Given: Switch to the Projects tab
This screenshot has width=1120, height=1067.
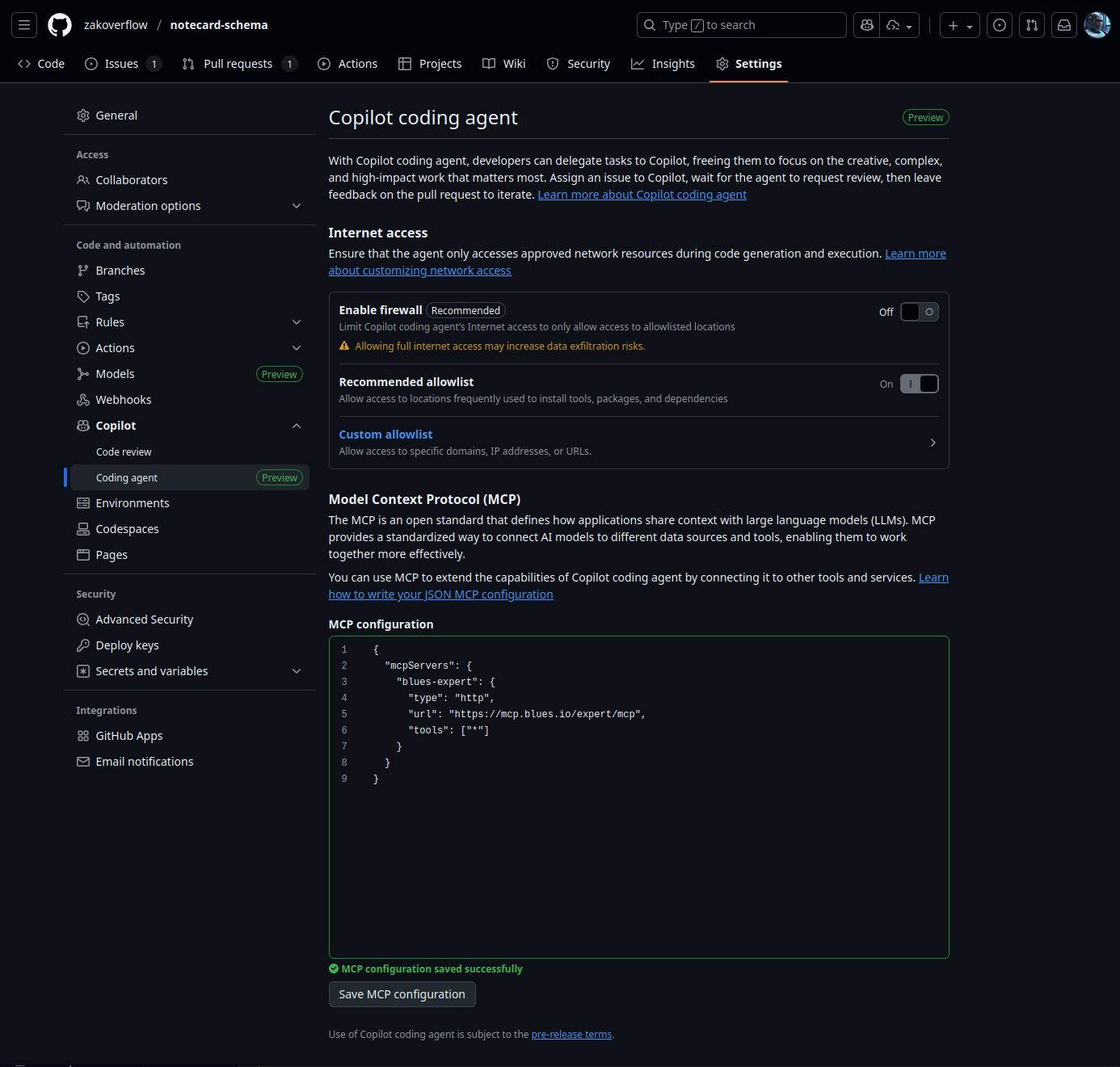Looking at the screenshot, I should tap(430, 64).
